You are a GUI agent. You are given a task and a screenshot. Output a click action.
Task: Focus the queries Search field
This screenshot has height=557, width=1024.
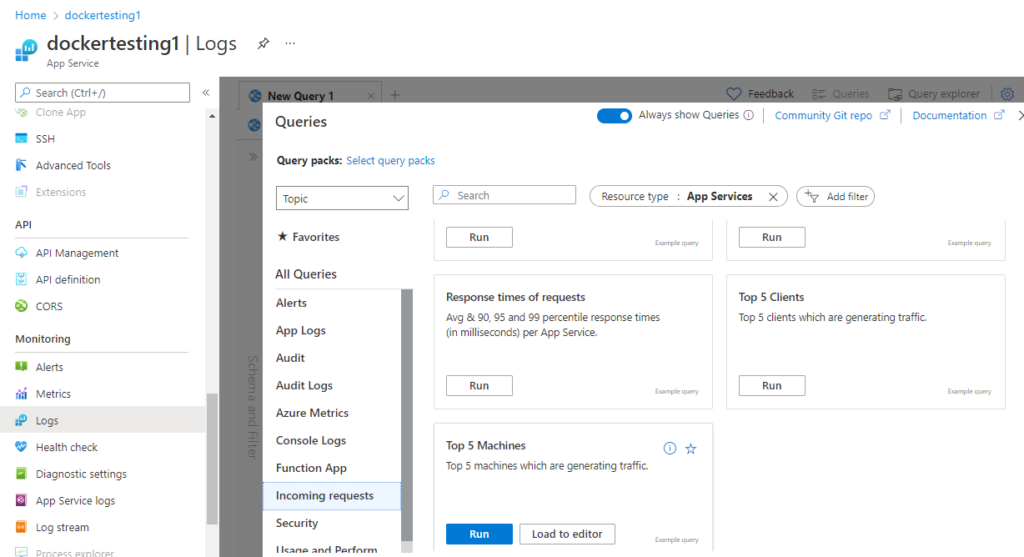click(504, 195)
